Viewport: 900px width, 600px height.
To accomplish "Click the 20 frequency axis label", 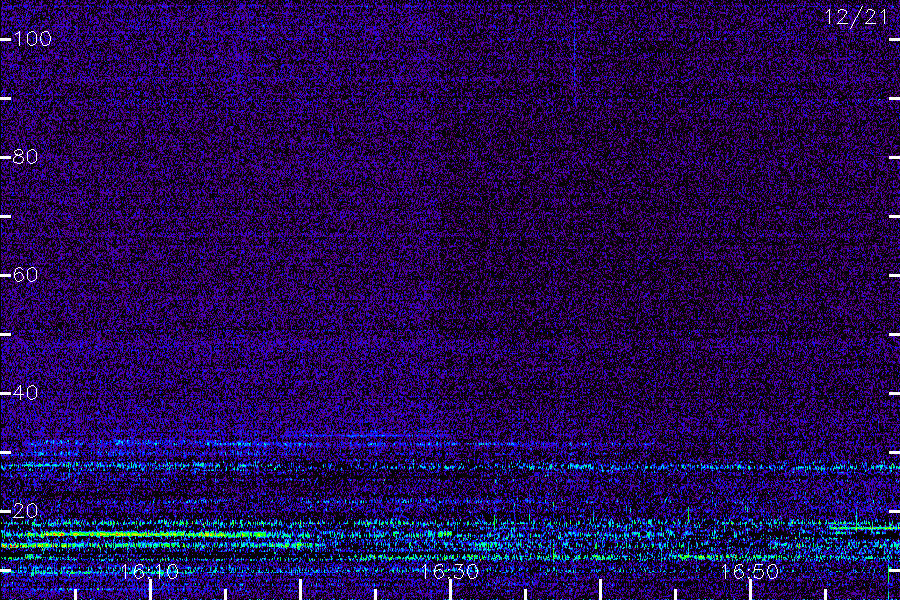I will pos(25,510).
